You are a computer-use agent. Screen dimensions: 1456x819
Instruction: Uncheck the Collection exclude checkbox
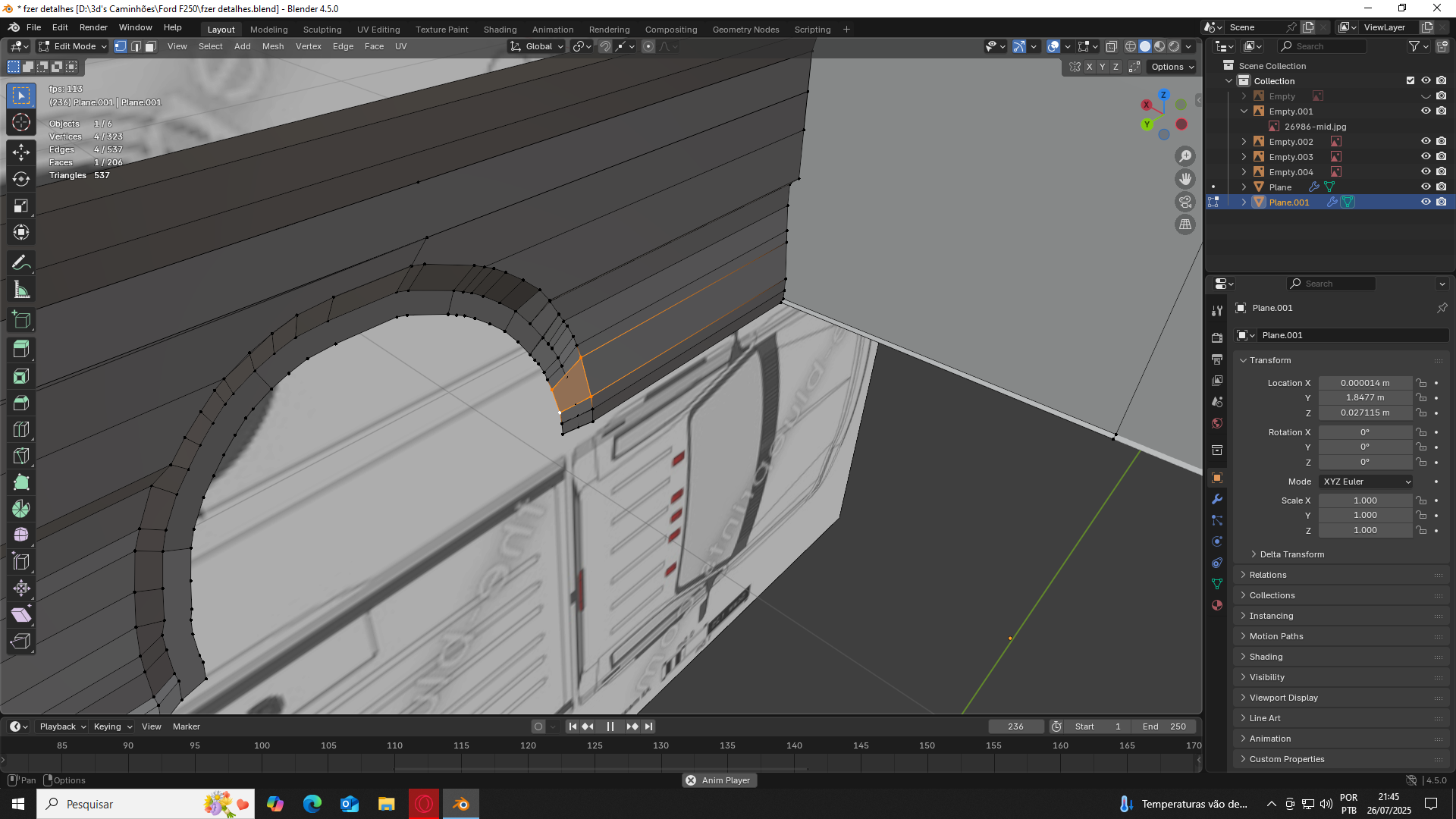(1410, 80)
